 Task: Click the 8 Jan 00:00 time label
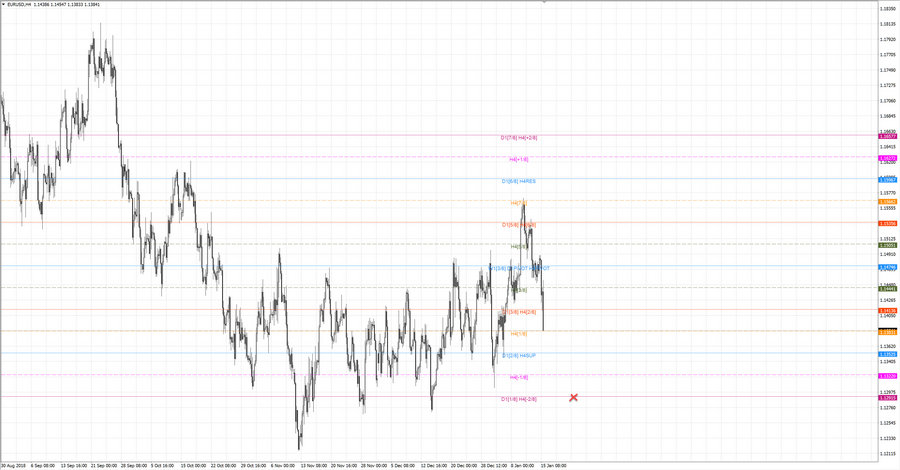coord(522,466)
